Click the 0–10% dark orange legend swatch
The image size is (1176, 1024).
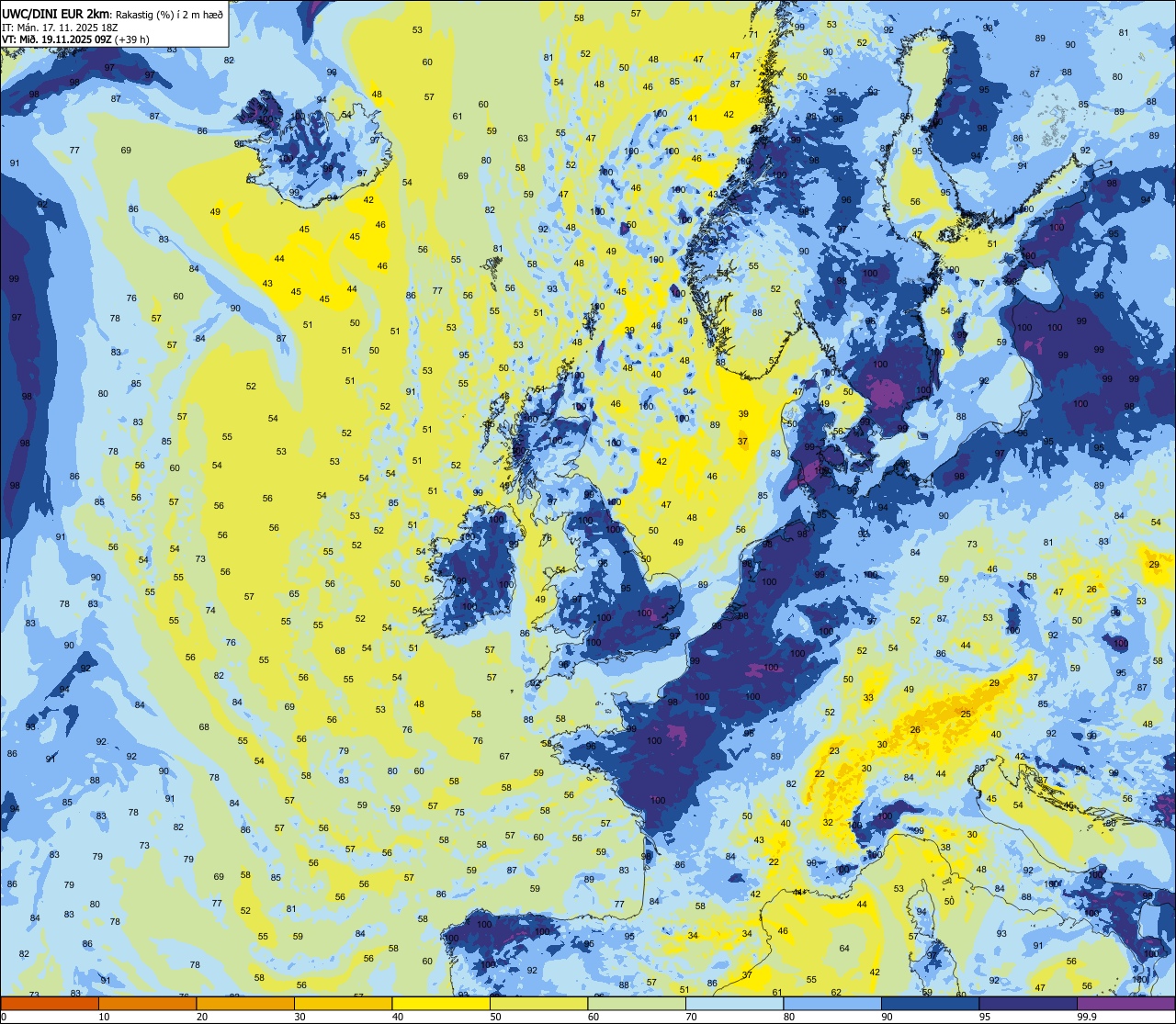pos(50,1004)
